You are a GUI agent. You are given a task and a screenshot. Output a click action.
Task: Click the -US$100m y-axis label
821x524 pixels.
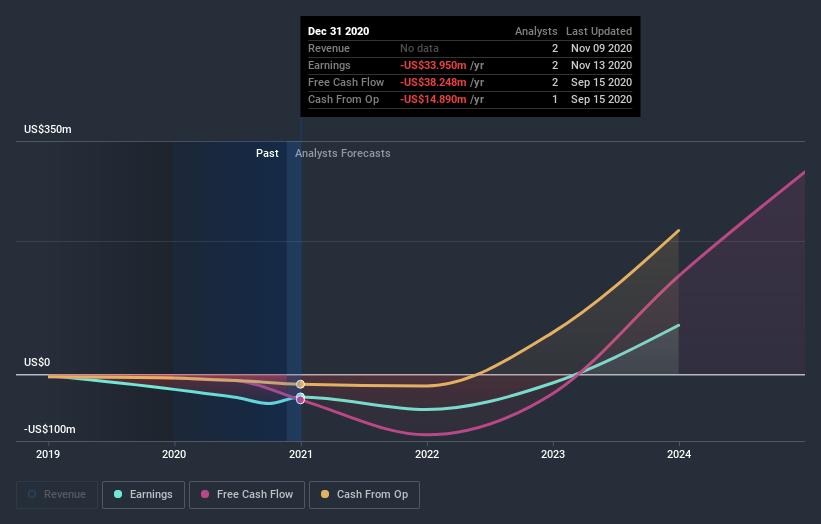(50, 429)
